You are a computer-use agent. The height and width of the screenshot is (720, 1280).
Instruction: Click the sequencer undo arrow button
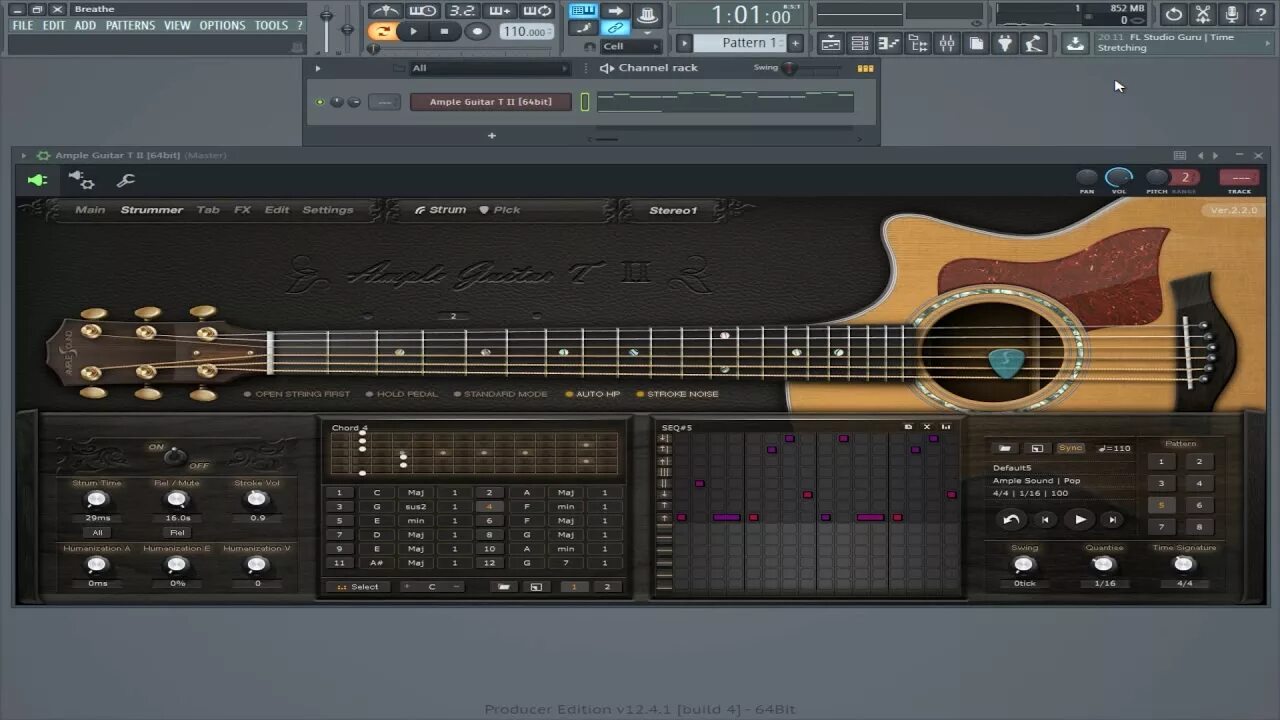[1011, 519]
